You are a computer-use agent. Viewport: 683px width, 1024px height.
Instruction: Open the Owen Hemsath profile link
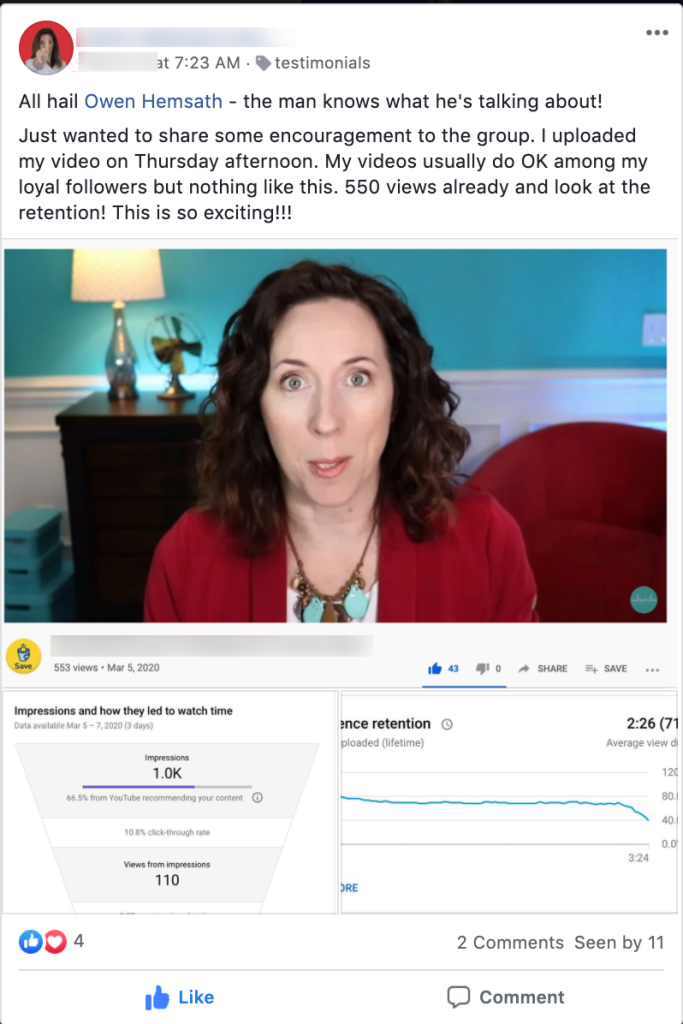(x=153, y=101)
